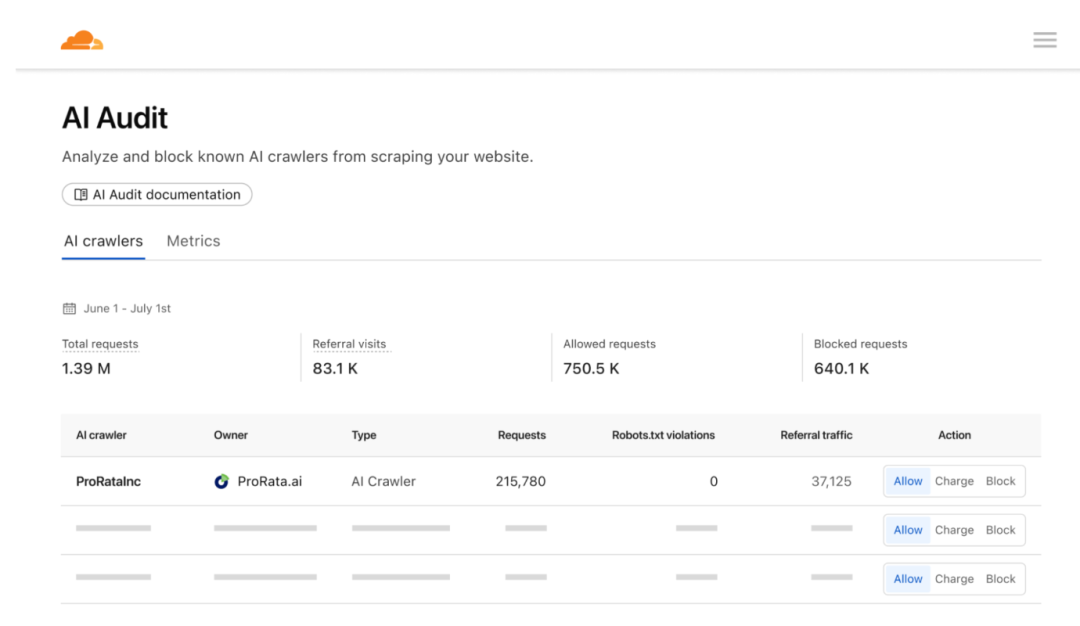Click the 37,125 referral traffic cell
This screenshot has height=626, width=1080.
coord(831,481)
